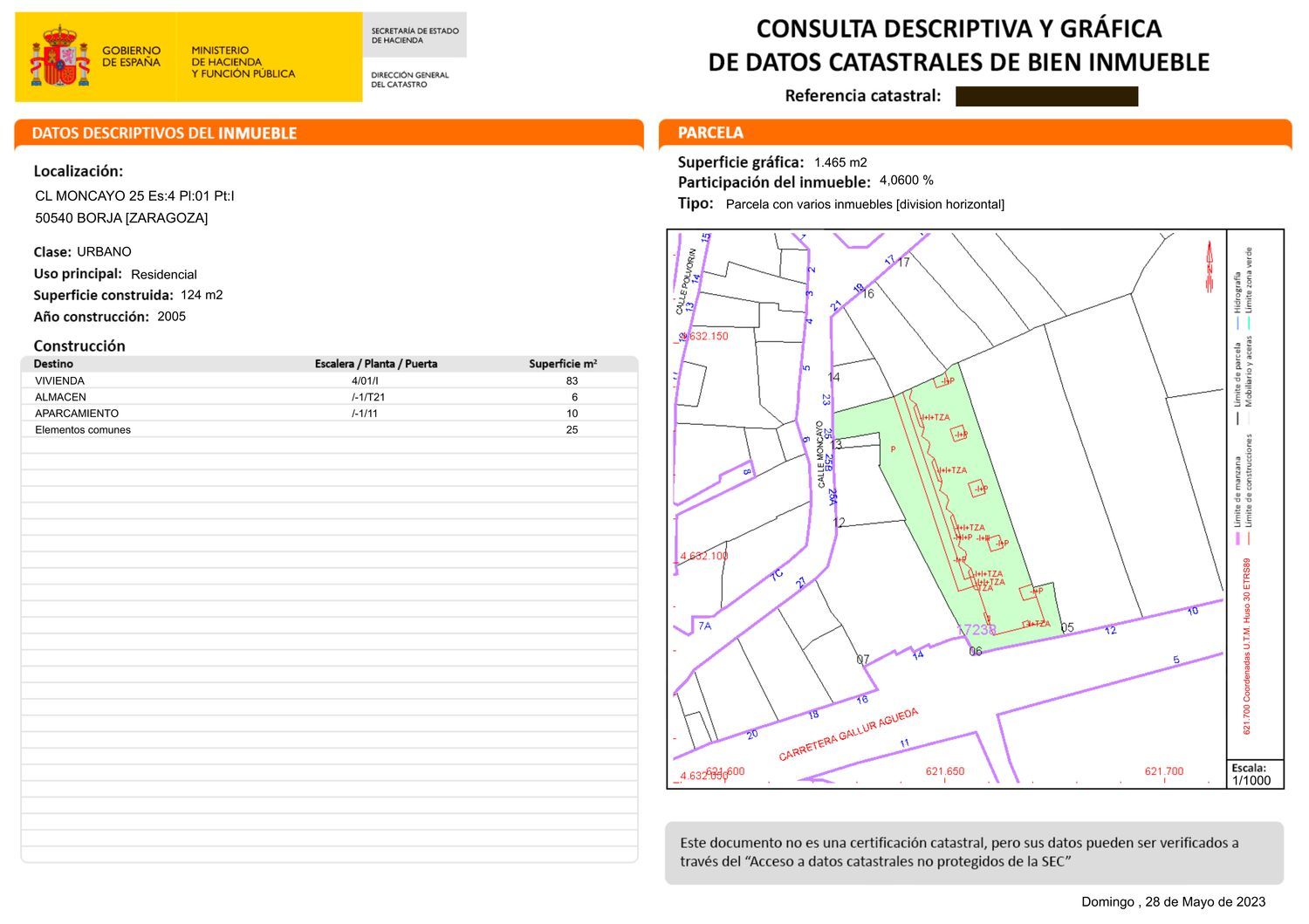Click the '/-1/11' cell in APARCAMIENTO row
Image resolution: width=1309 pixels, height=924 pixels.
[365, 414]
